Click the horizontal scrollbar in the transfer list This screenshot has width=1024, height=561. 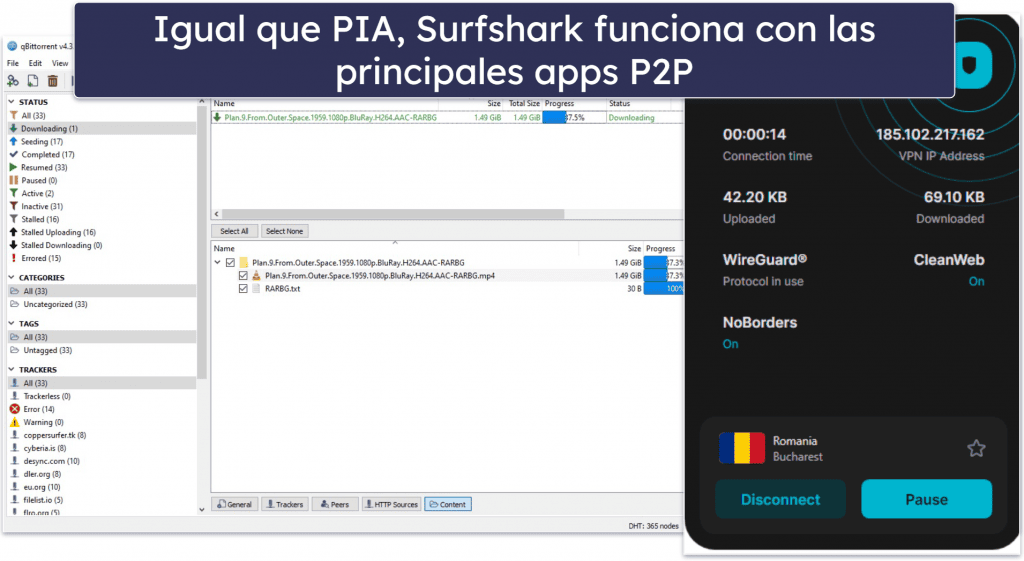pos(393,214)
